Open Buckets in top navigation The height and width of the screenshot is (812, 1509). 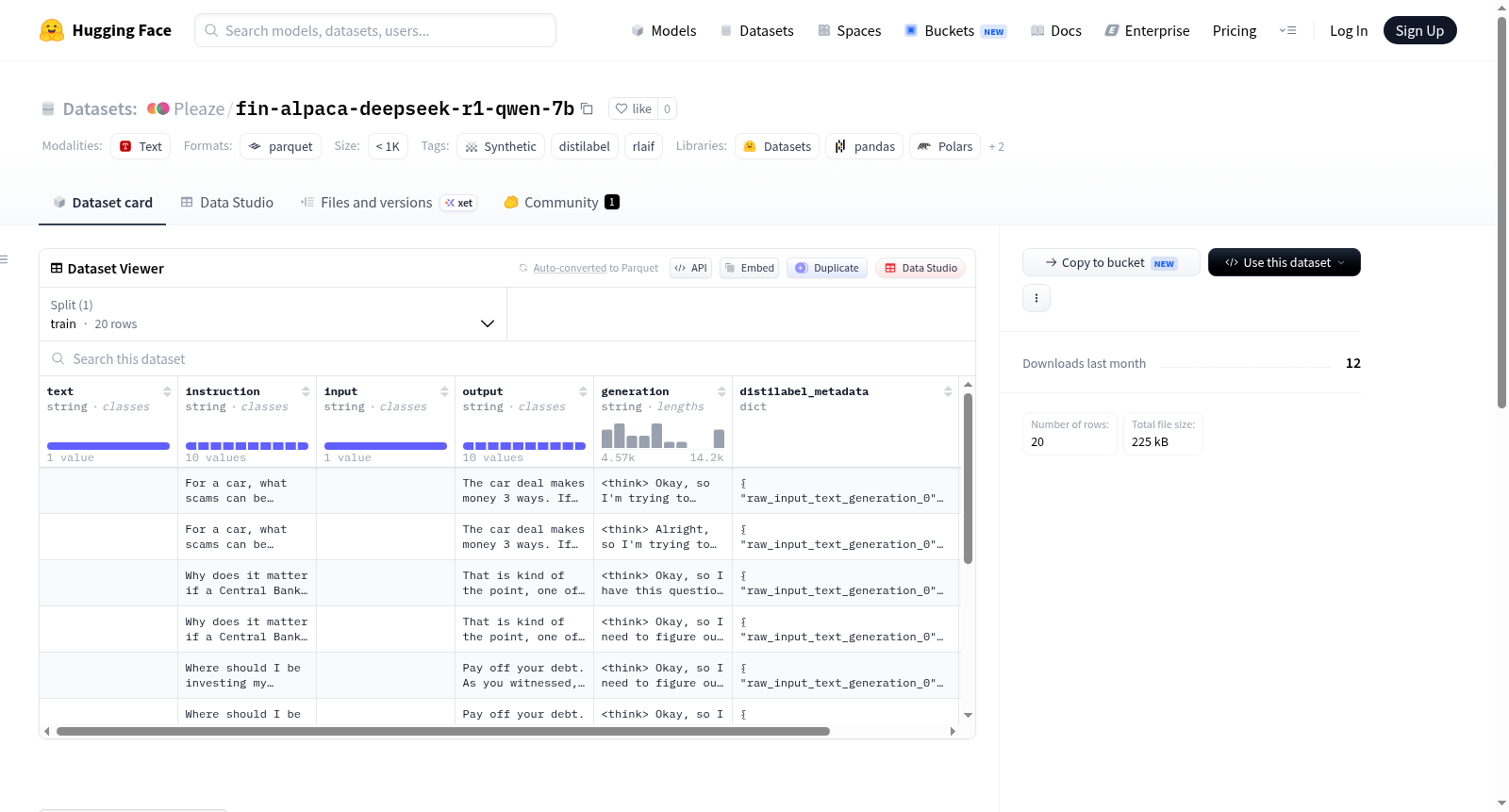pyautogui.click(x=955, y=30)
